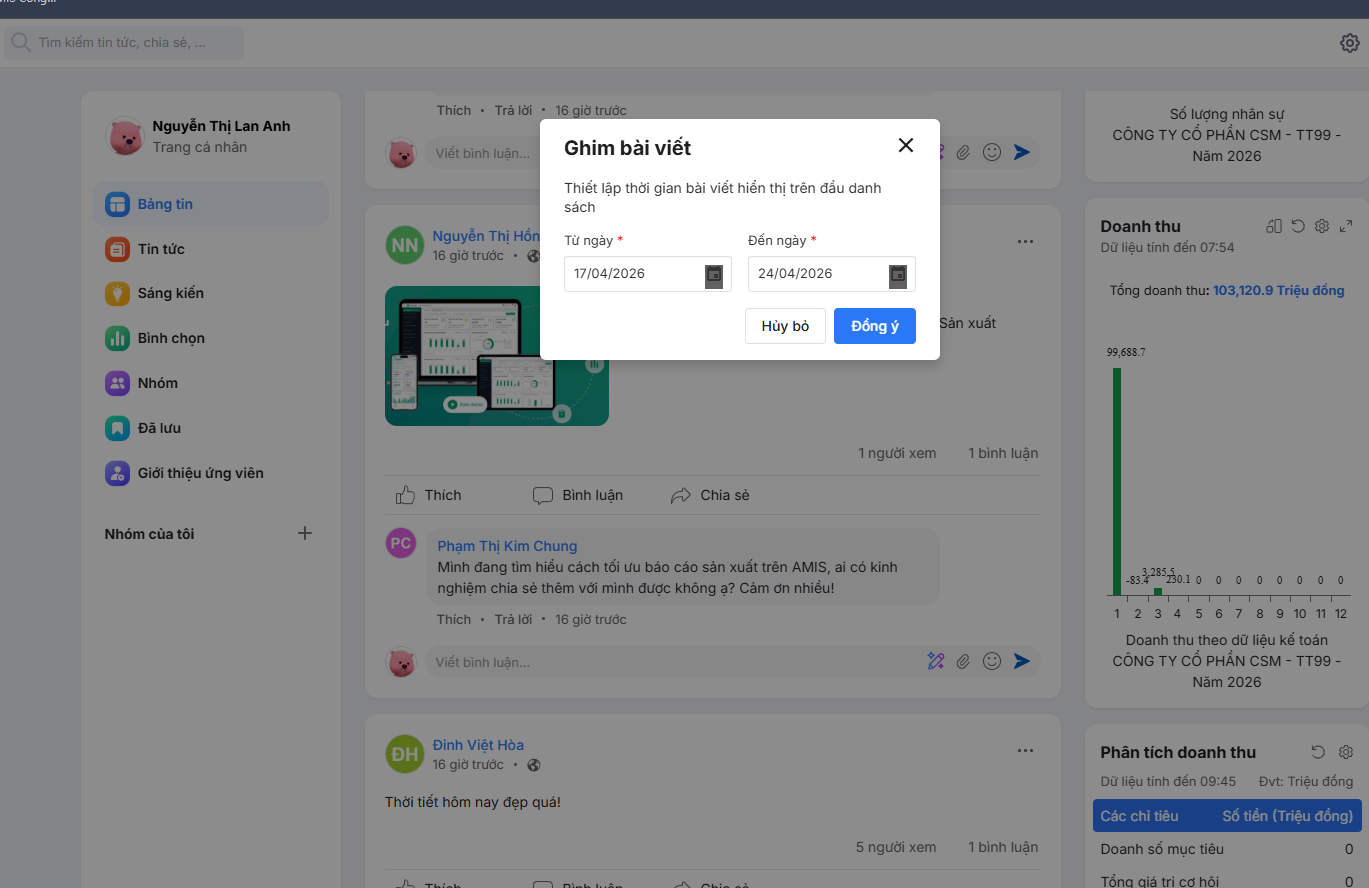Share the post with the Chia sẻ button
The height and width of the screenshot is (888, 1369).
pyautogui.click(x=710, y=495)
